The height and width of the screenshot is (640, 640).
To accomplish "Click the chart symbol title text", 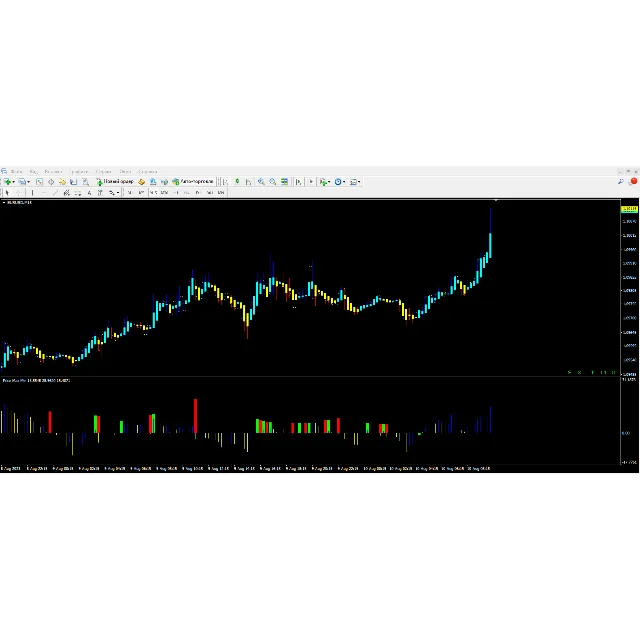I will pos(19,202).
